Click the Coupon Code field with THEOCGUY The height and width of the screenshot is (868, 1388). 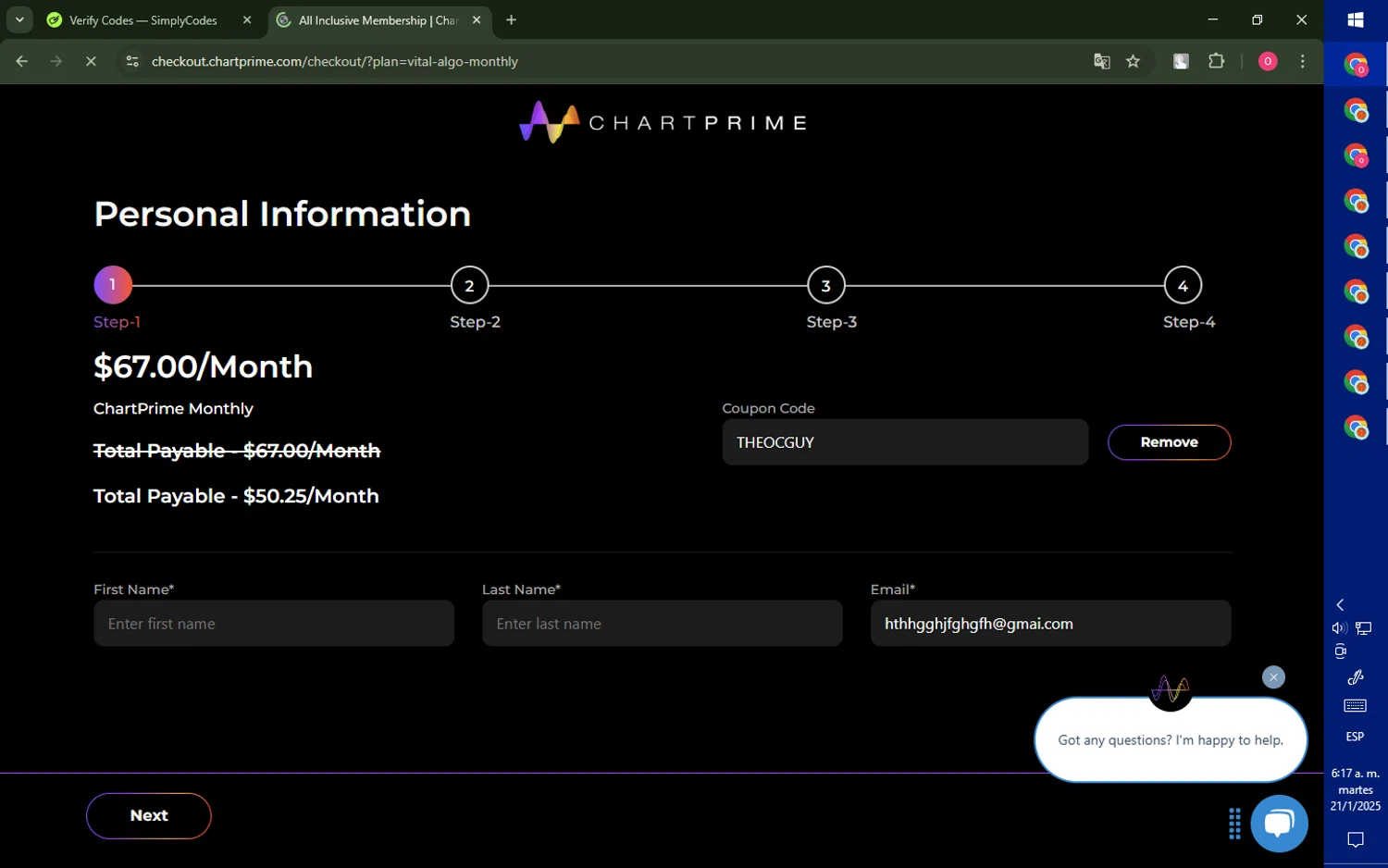[x=905, y=442]
